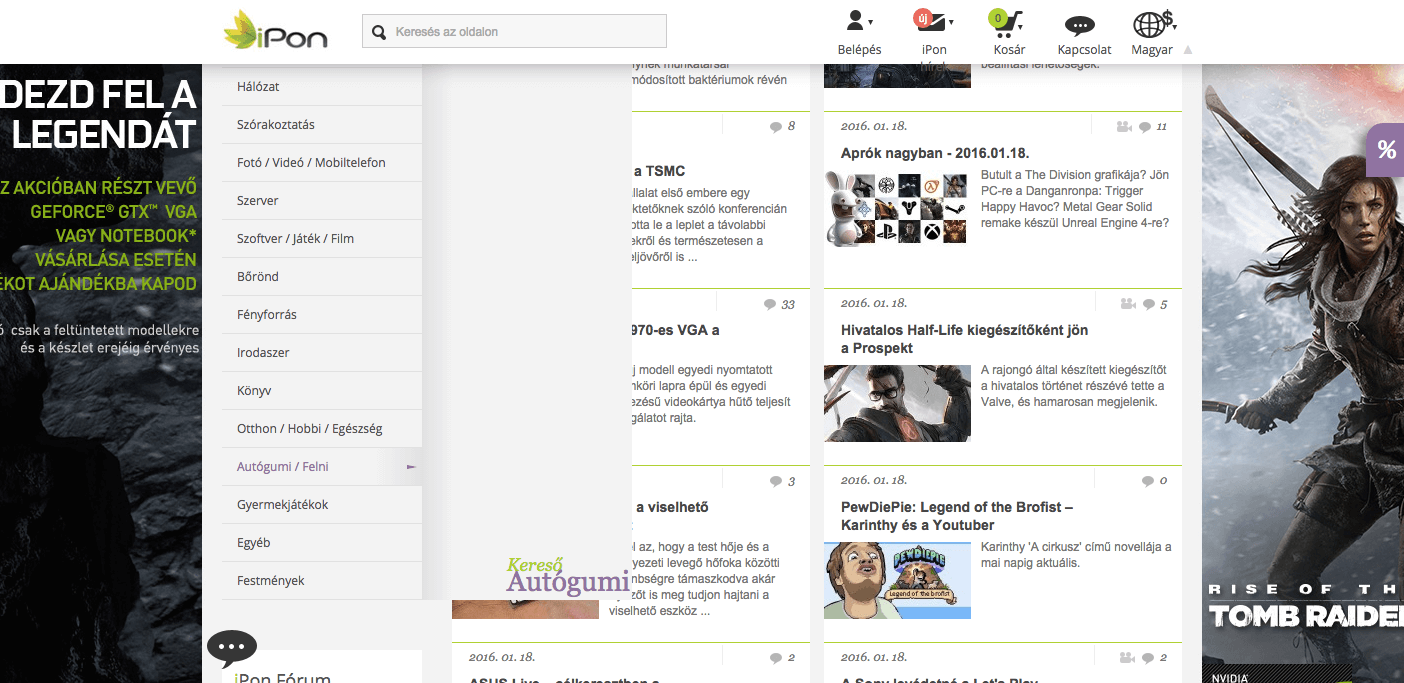1404x683 pixels.
Task: Click comment icon with 3 comments
Action: tap(775, 482)
